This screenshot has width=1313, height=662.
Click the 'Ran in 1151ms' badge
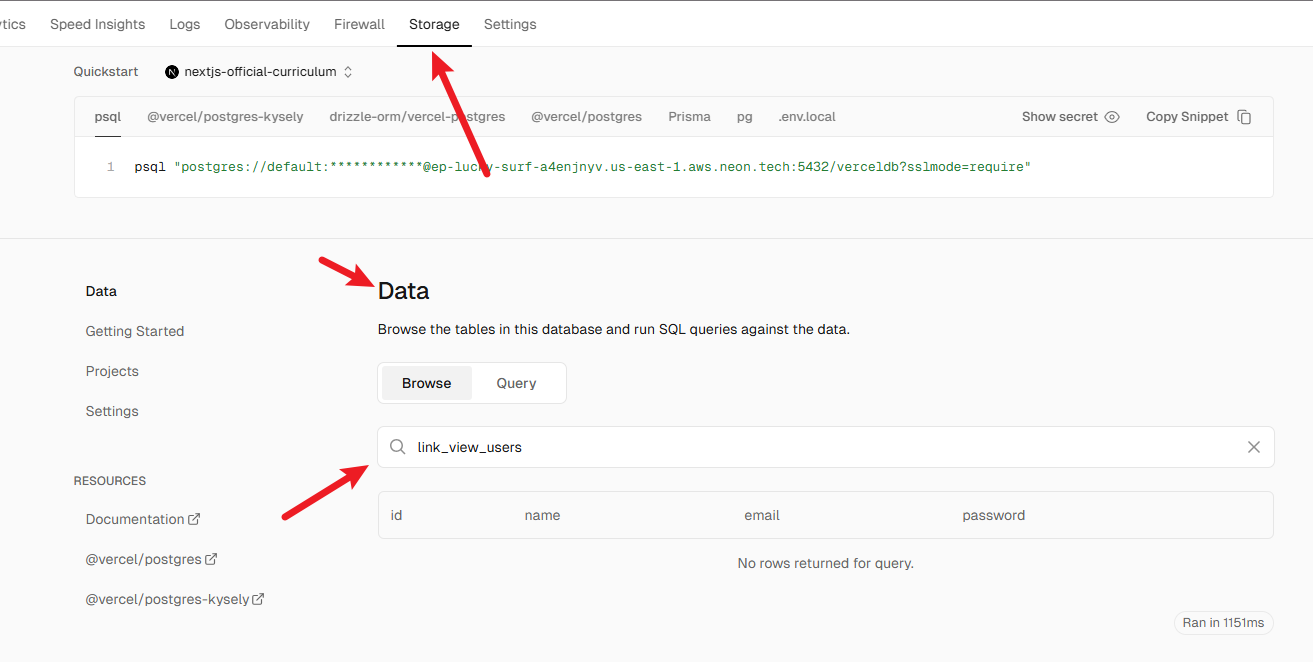click(x=1224, y=622)
